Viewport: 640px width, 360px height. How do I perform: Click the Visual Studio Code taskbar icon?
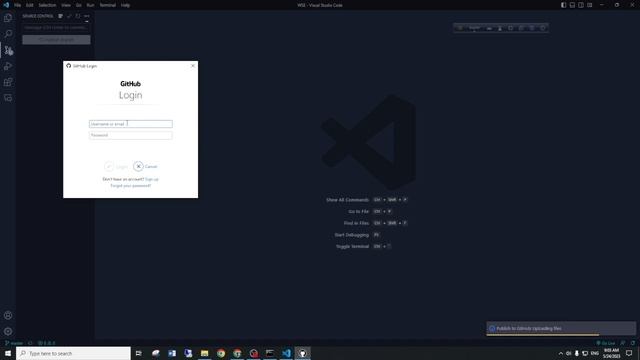point(286,353)
